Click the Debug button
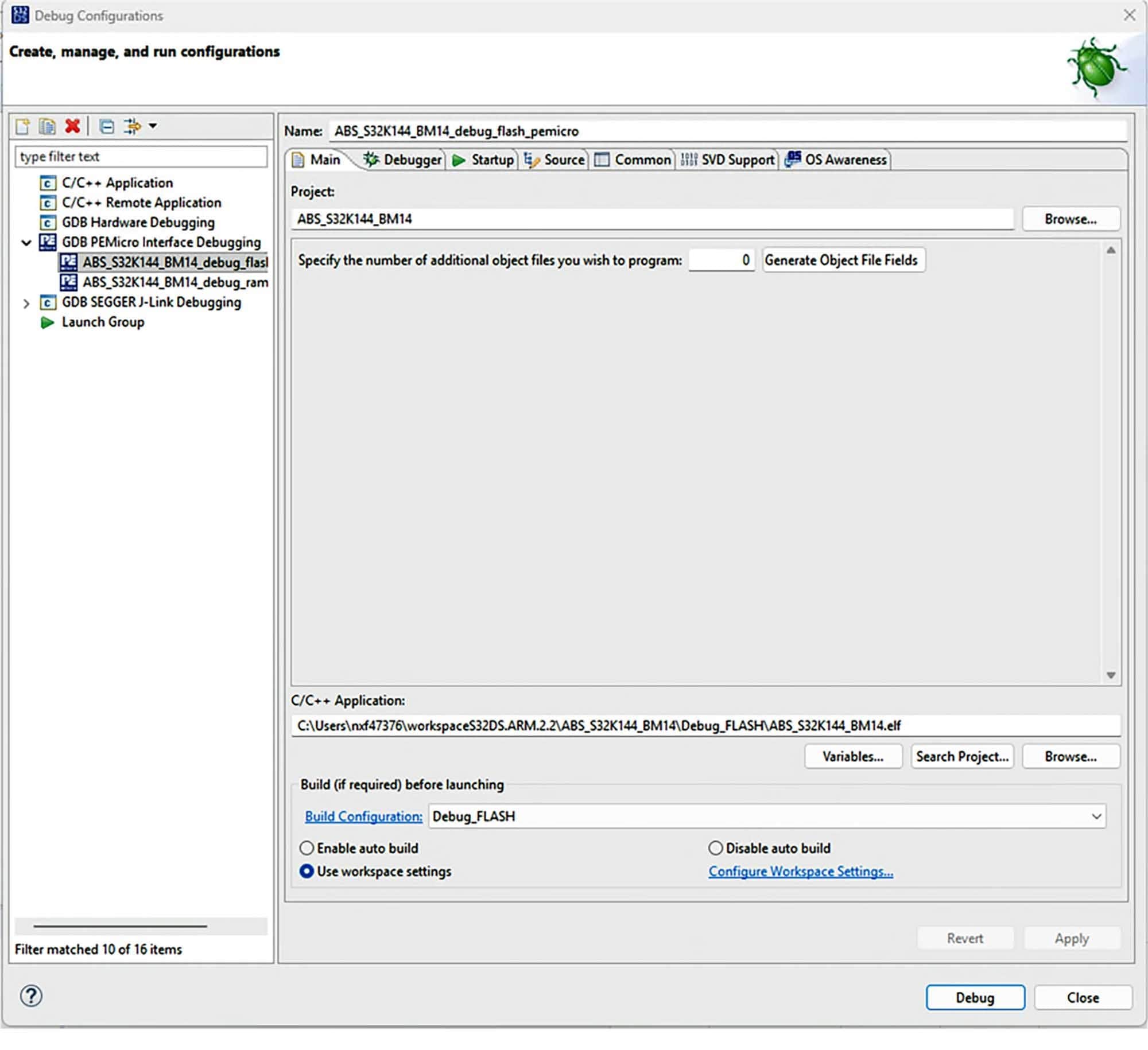 tap(975, 997)
